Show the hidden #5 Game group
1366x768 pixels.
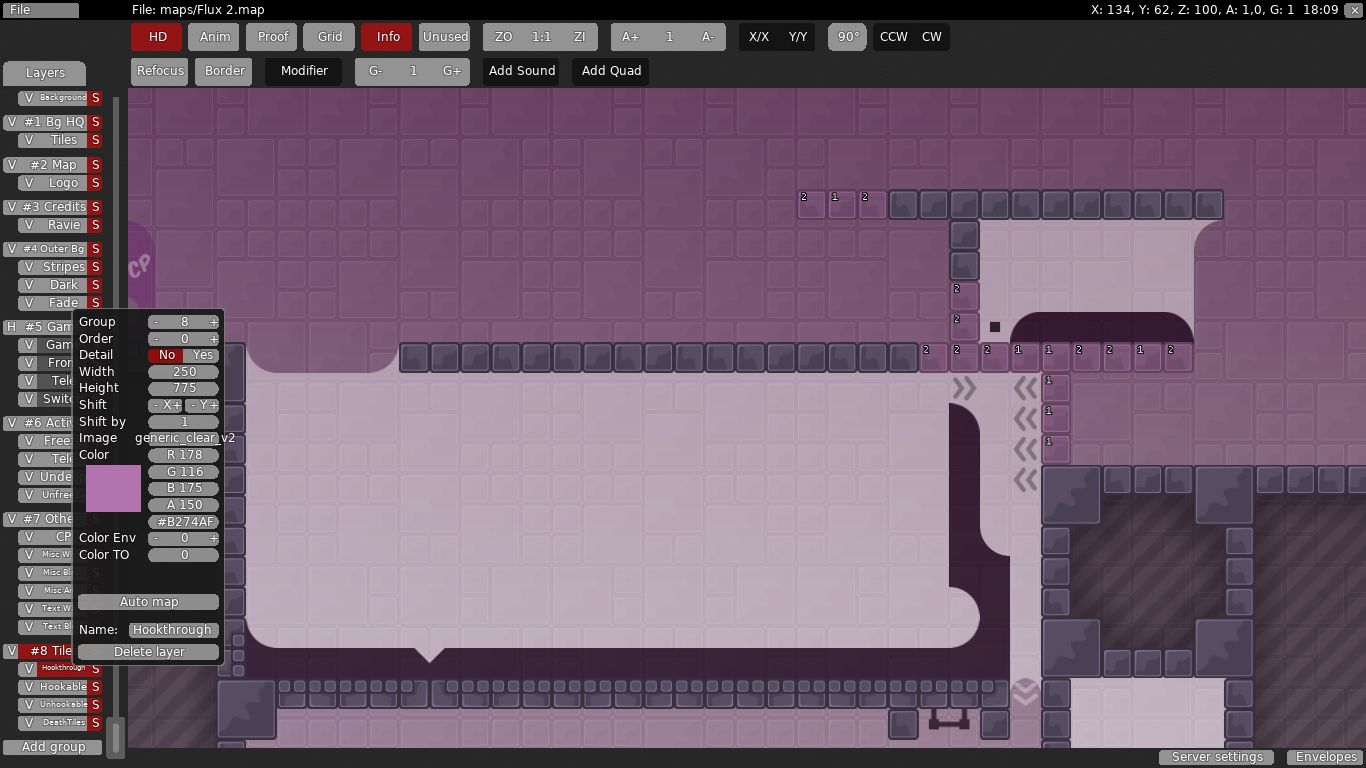(12, 327)
